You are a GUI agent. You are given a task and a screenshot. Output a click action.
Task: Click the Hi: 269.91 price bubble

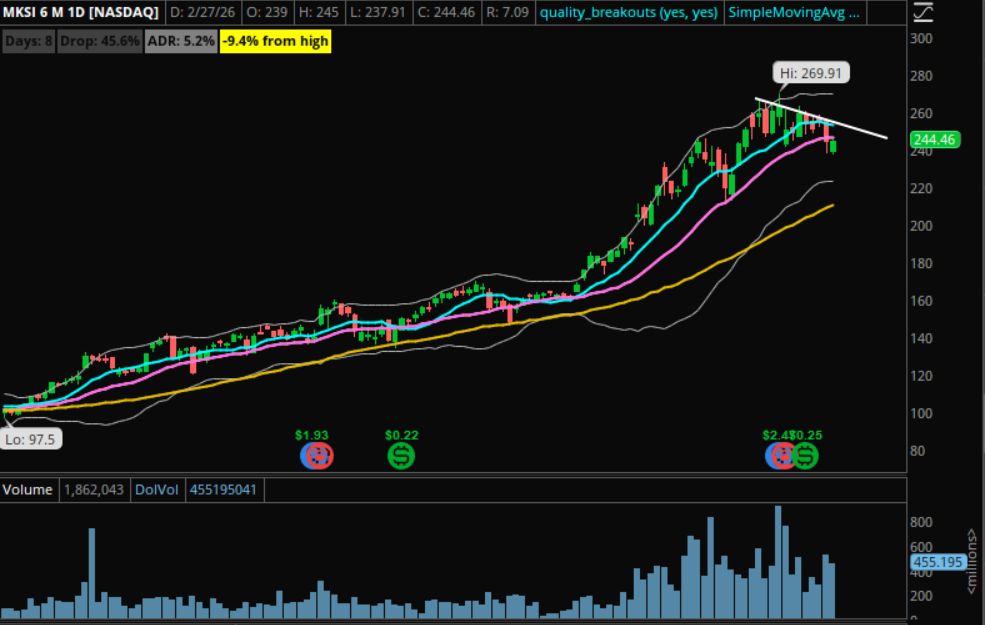point(812,72)
